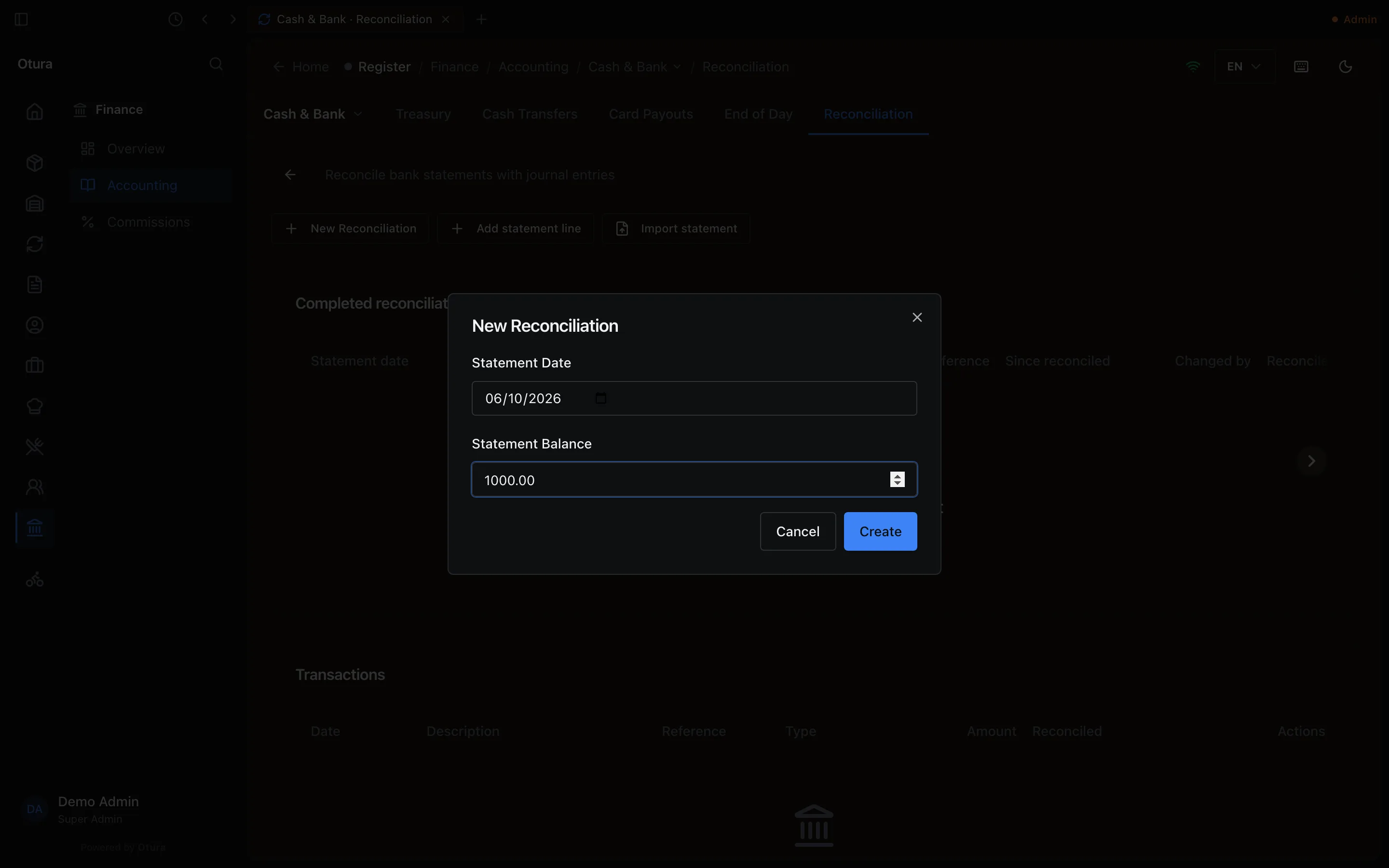
Task: Open the people group sidebar icon
Action: point(34,488)
